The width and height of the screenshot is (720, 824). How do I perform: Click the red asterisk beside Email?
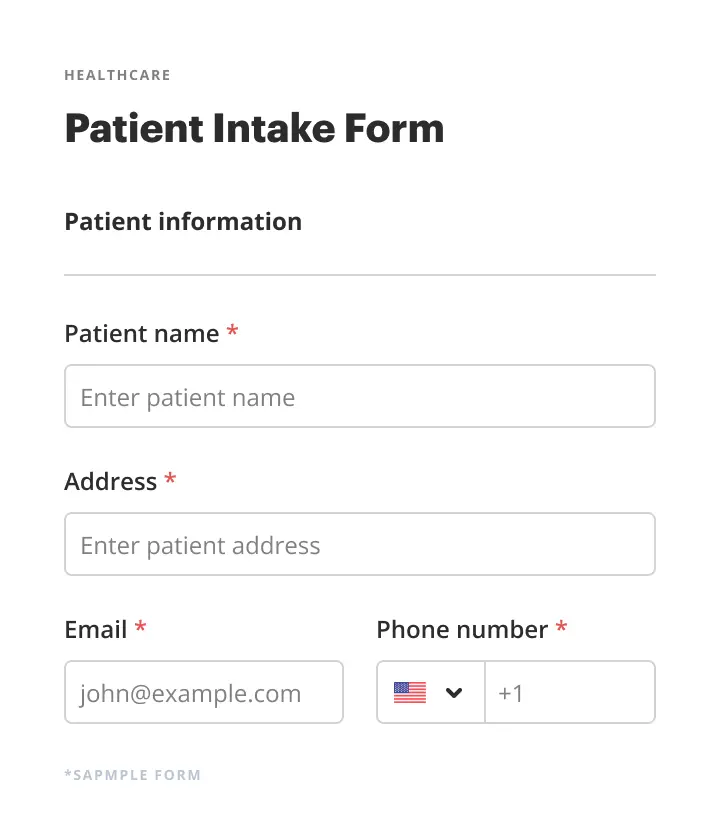[x=141, y=629]
